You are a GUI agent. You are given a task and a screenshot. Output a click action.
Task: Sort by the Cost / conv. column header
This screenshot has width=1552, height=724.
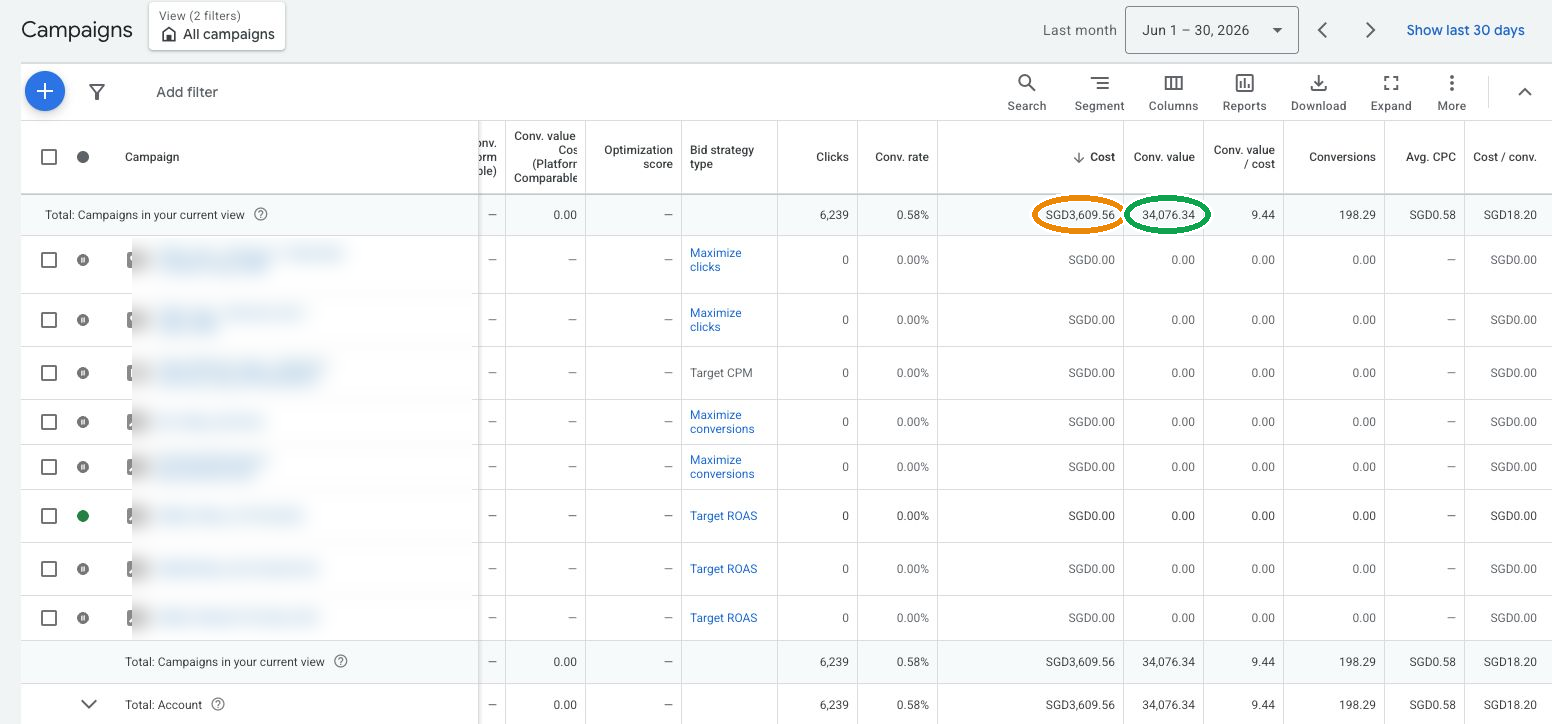tap(1505, 157)
